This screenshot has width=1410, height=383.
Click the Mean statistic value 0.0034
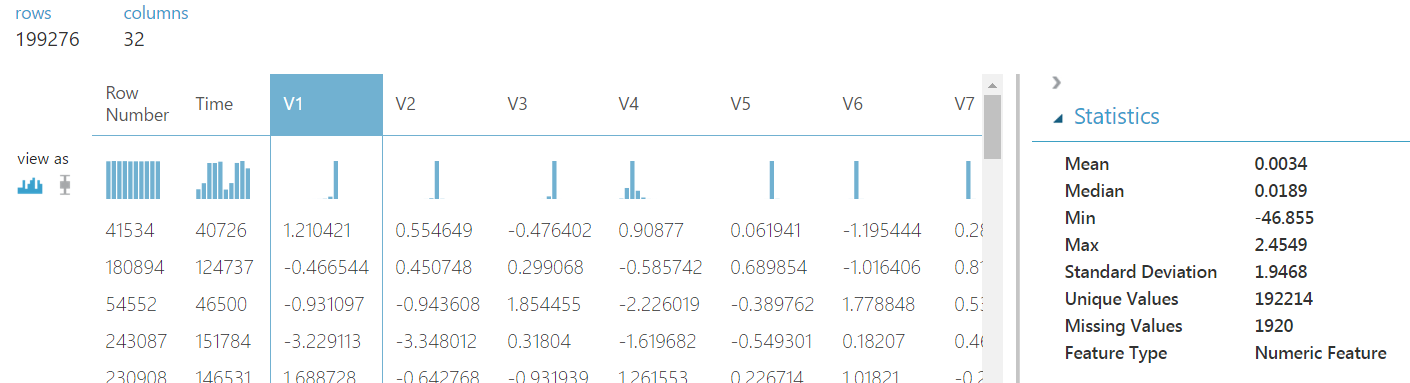tap(1281, 164)
